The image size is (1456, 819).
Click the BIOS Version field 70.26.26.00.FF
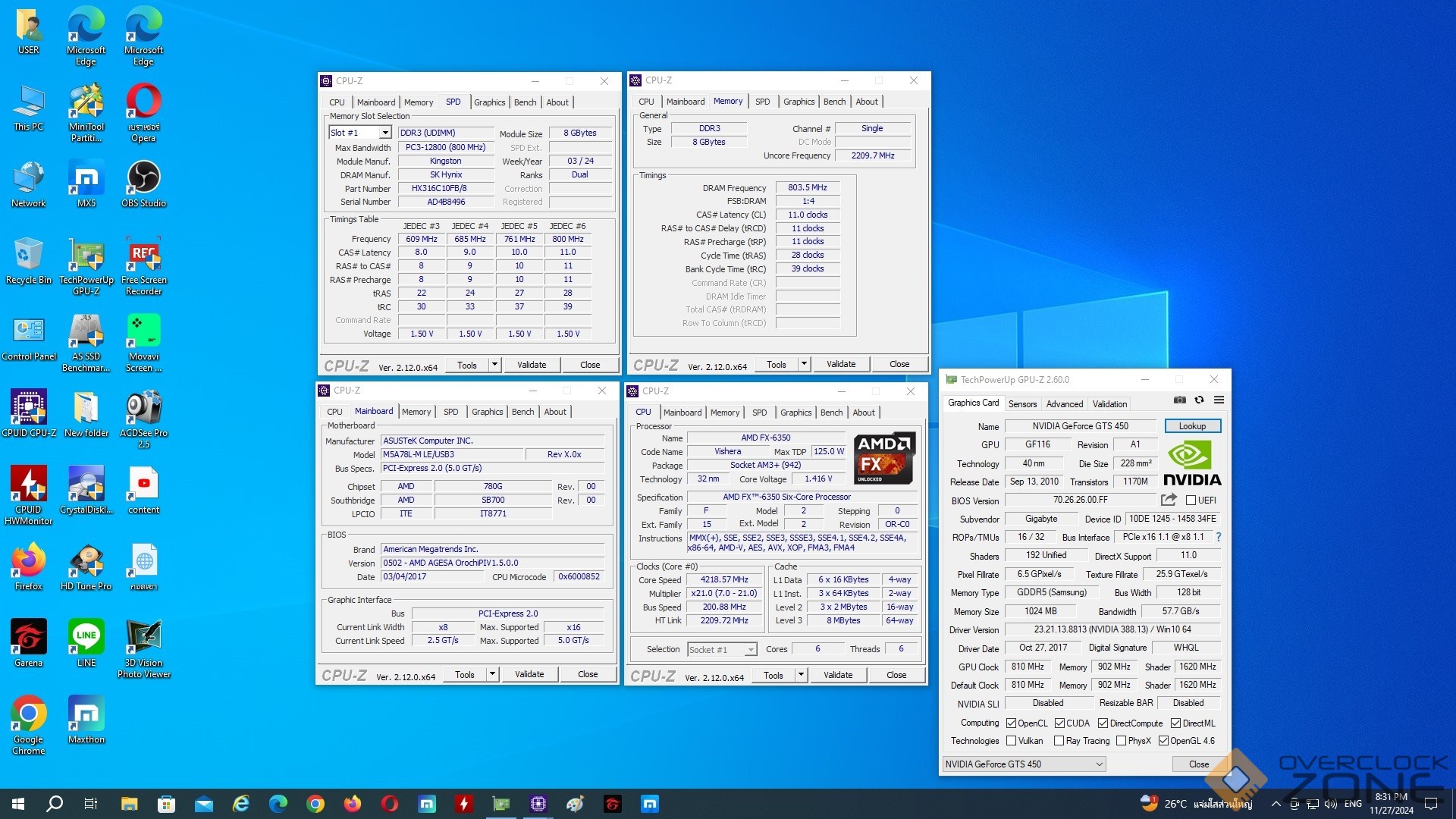[1080, 500]
